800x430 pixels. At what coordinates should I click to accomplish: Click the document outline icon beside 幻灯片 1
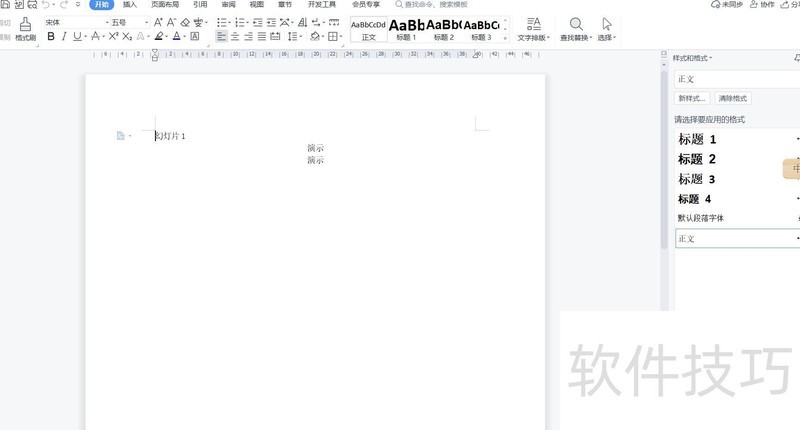click(121, 136)
